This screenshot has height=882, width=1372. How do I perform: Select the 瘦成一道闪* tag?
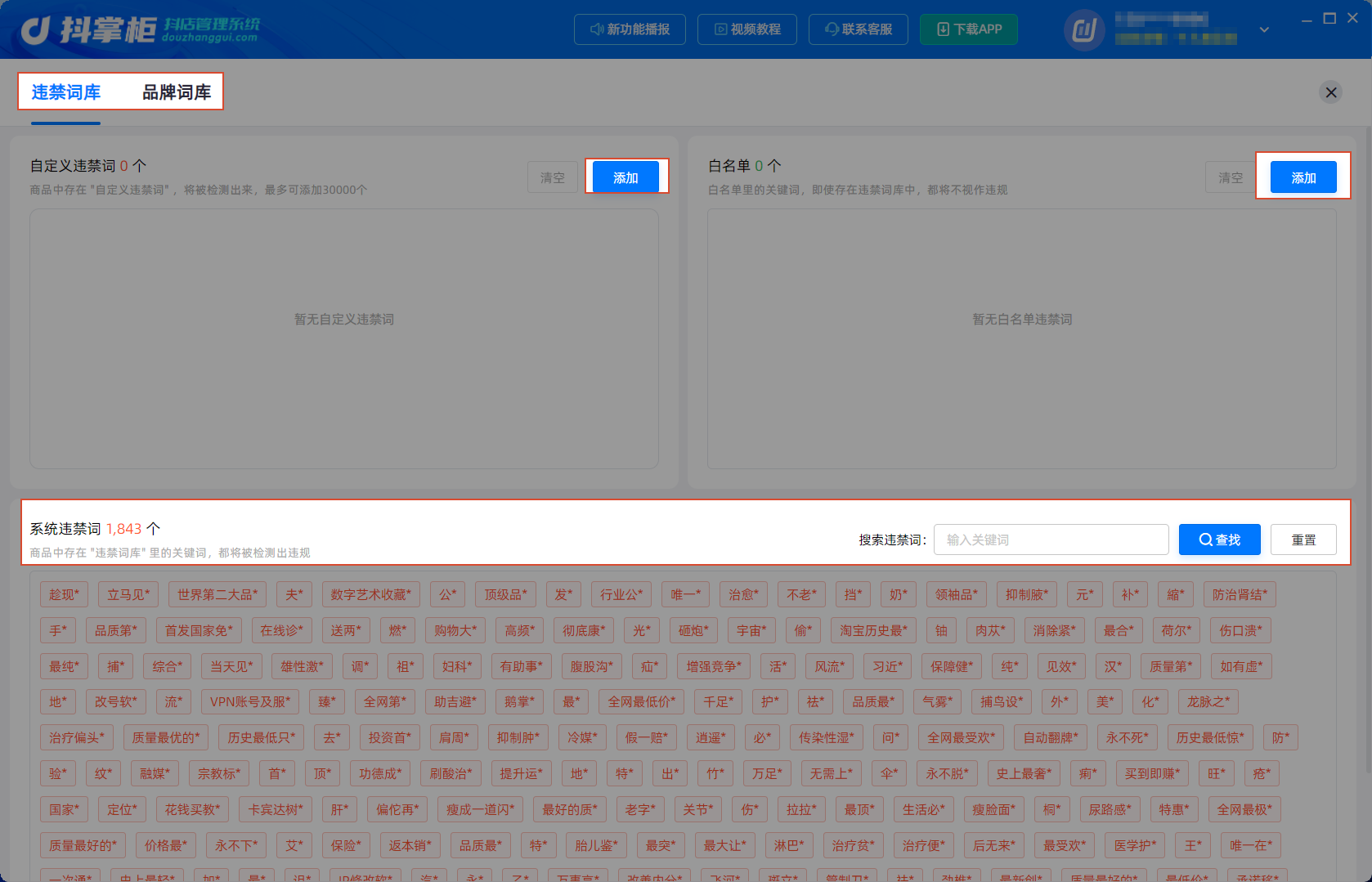tap(481, 810)
